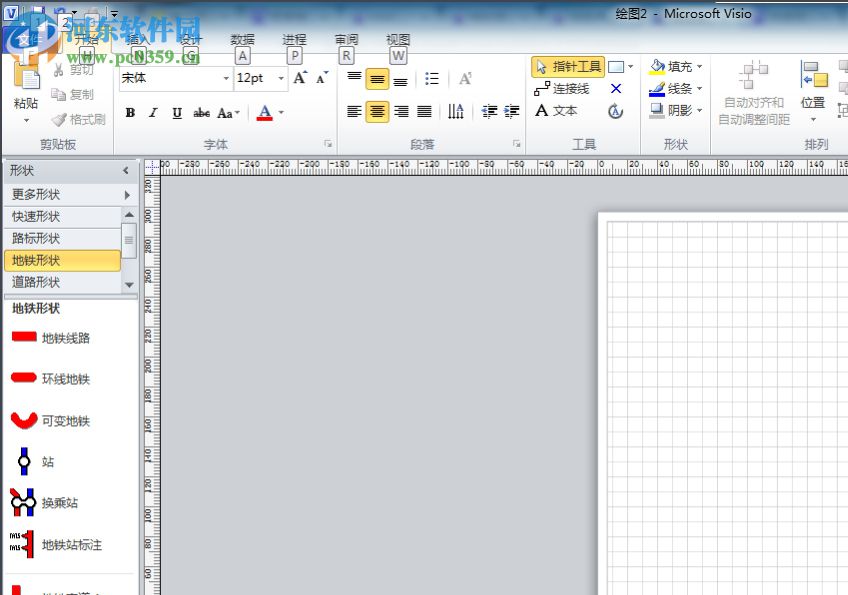Select Align Right text icon
This screenshot has width=848, height=595.
click(x=401, y=112)
